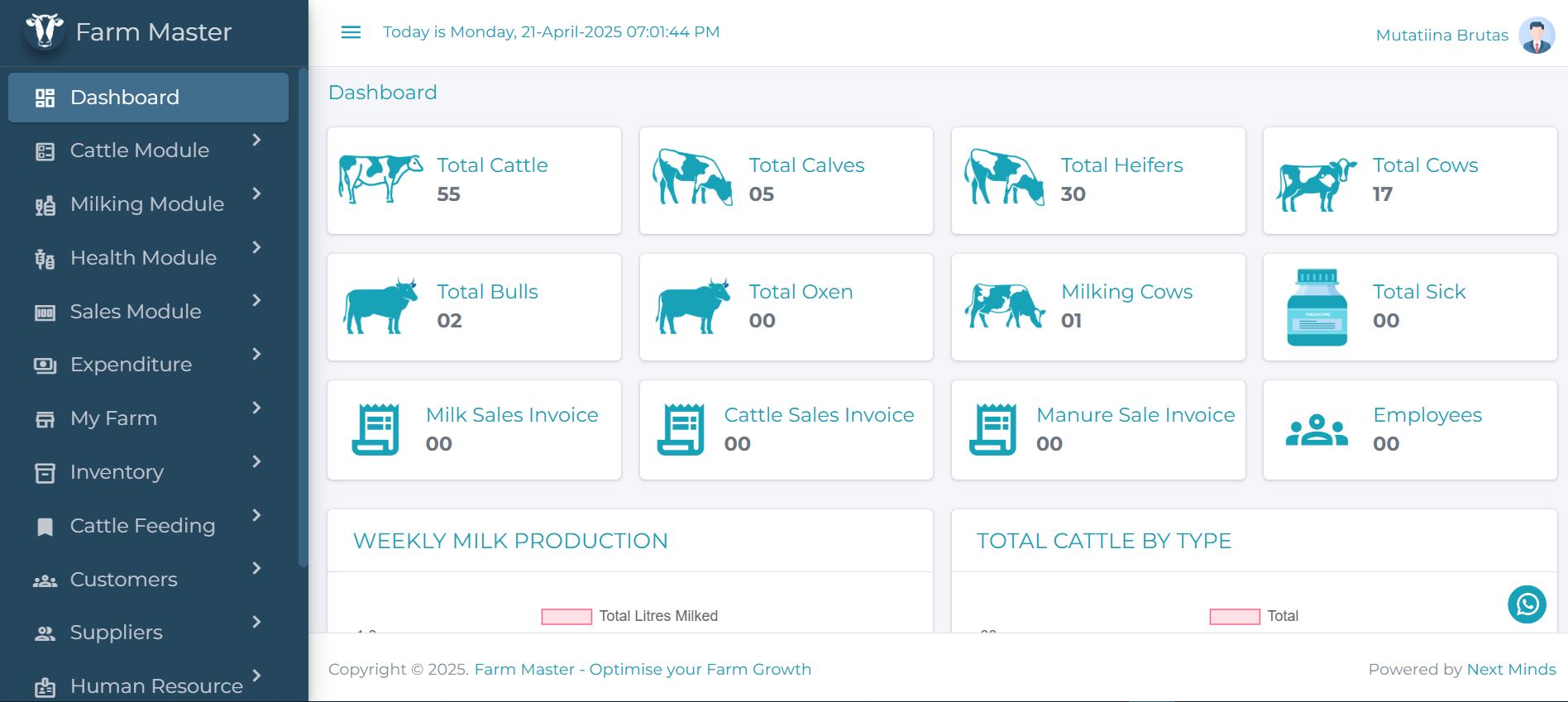The image size is (1568, 702).
Task: Click the medicine bottle icon for Total Sick
Action: (x=1317, y=308)
